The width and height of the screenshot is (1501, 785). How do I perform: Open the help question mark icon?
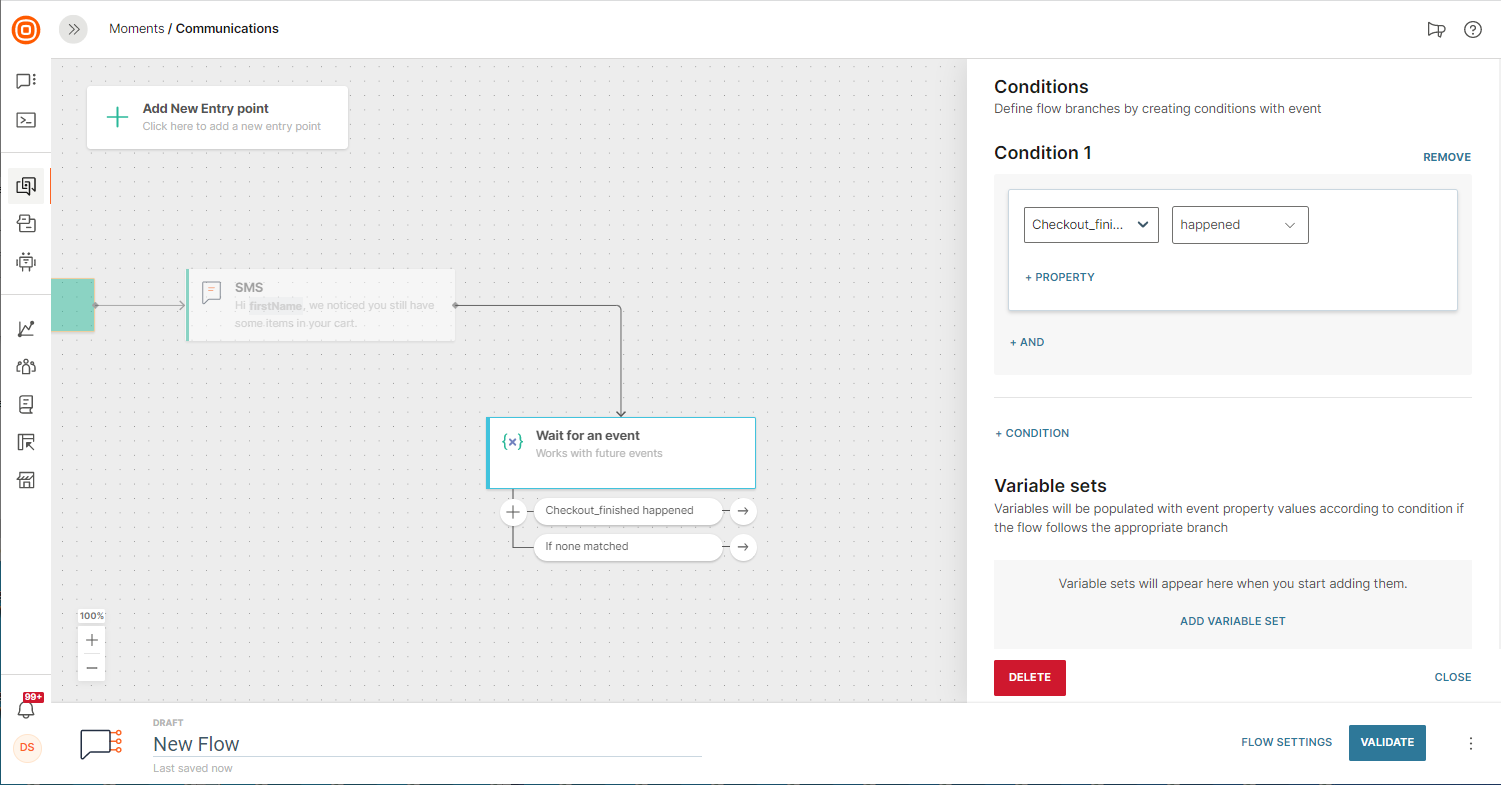(1472, 30)
